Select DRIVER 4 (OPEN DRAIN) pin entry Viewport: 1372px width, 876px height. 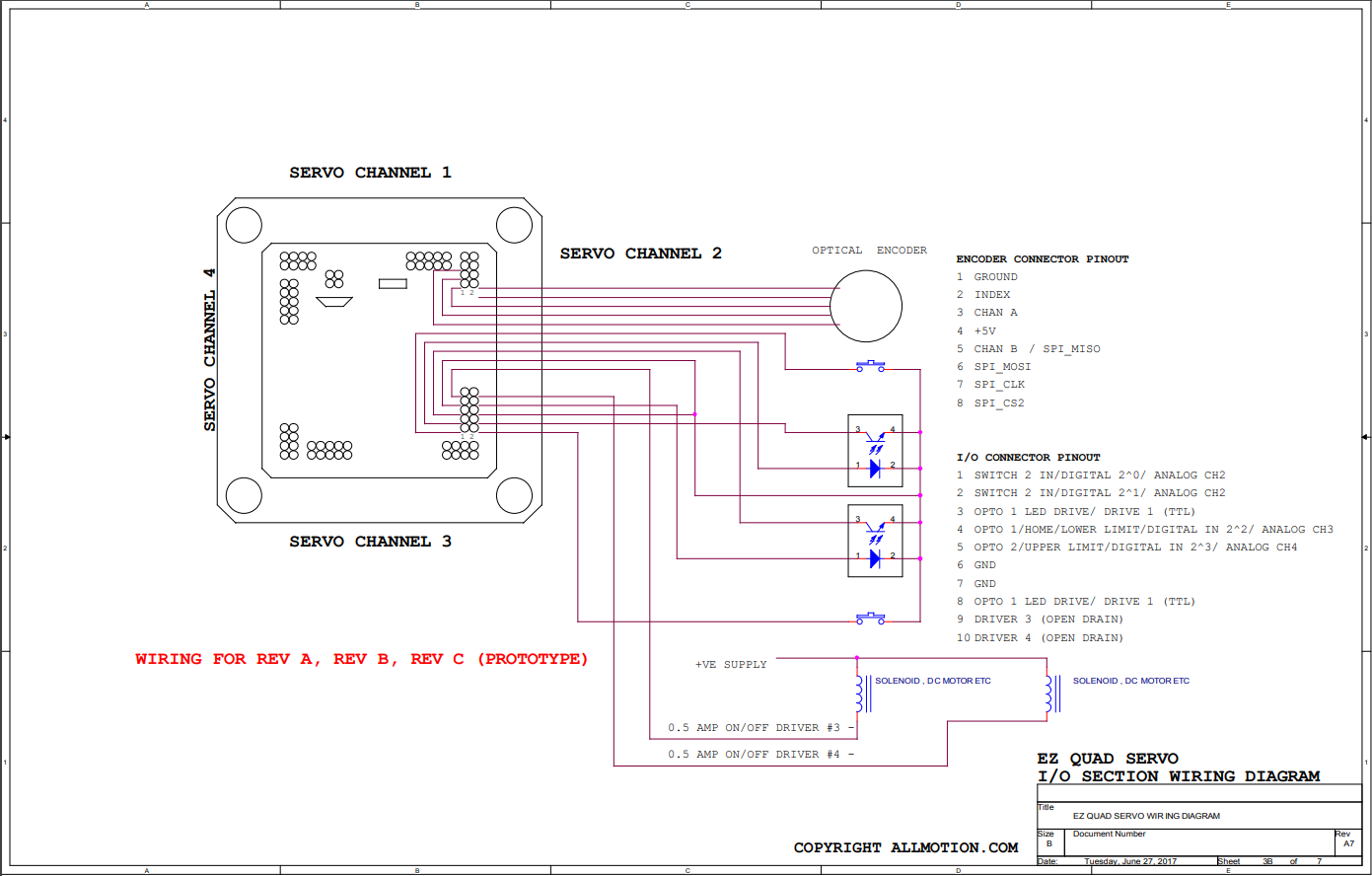(1040, 638)
